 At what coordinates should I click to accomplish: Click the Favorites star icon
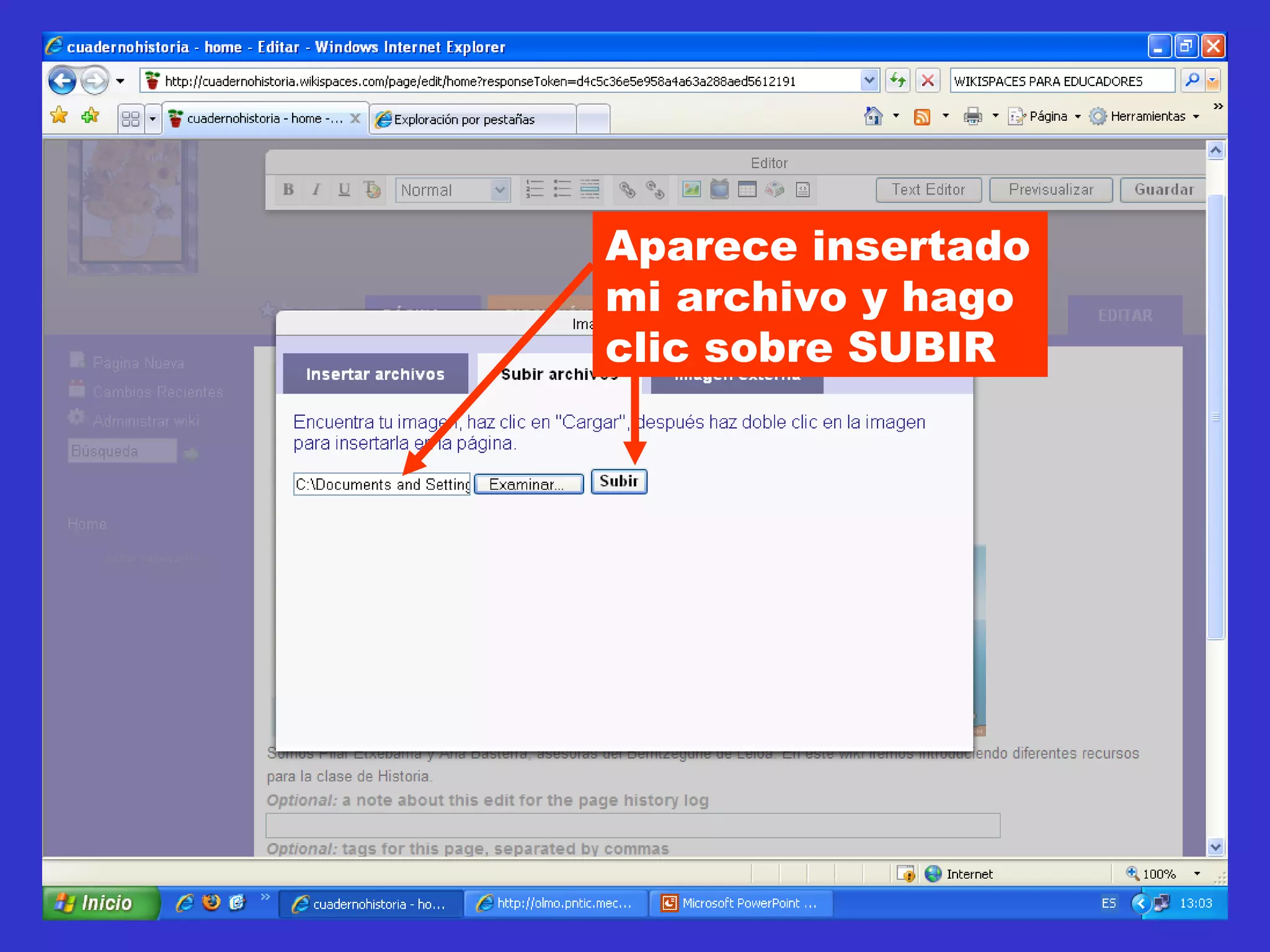[x=60, y=116]
